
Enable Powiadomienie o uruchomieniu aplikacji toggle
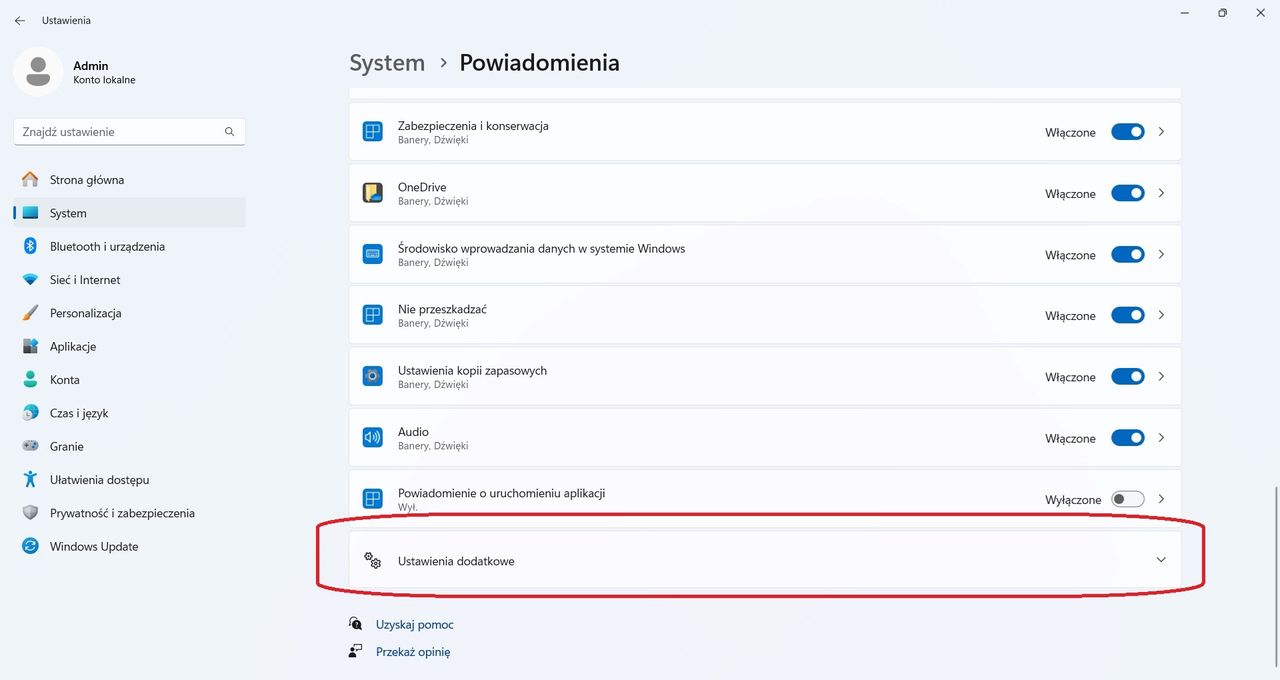[1127, 499]
